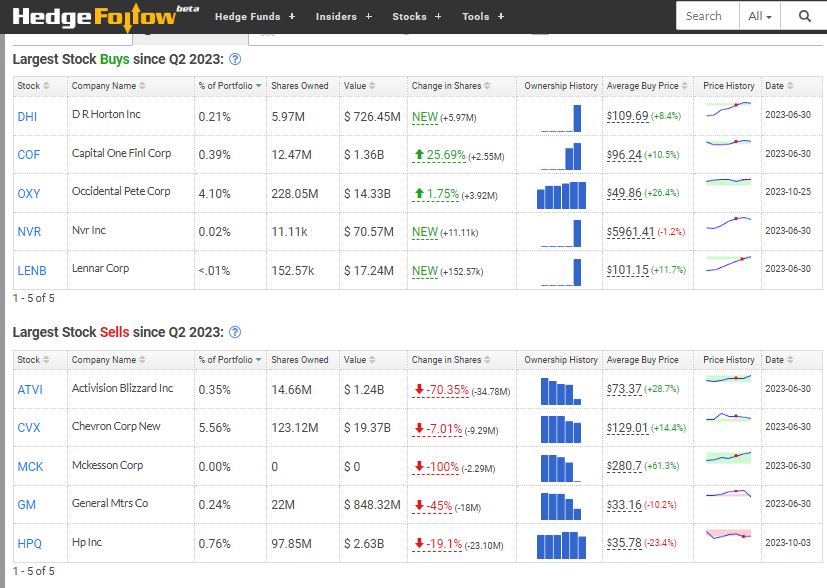Image resolution: width=827 pixels, height=588 pixels.
Task: View ATVI price history sparkline
Action: click(728, 379)
